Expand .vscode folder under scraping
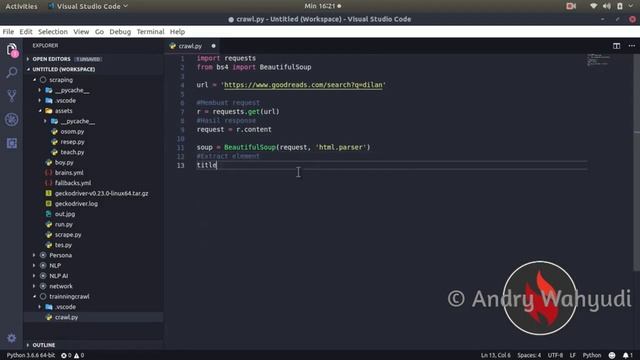Image resolution: width=640 pixels, height=360 pixels. point(65,100)
